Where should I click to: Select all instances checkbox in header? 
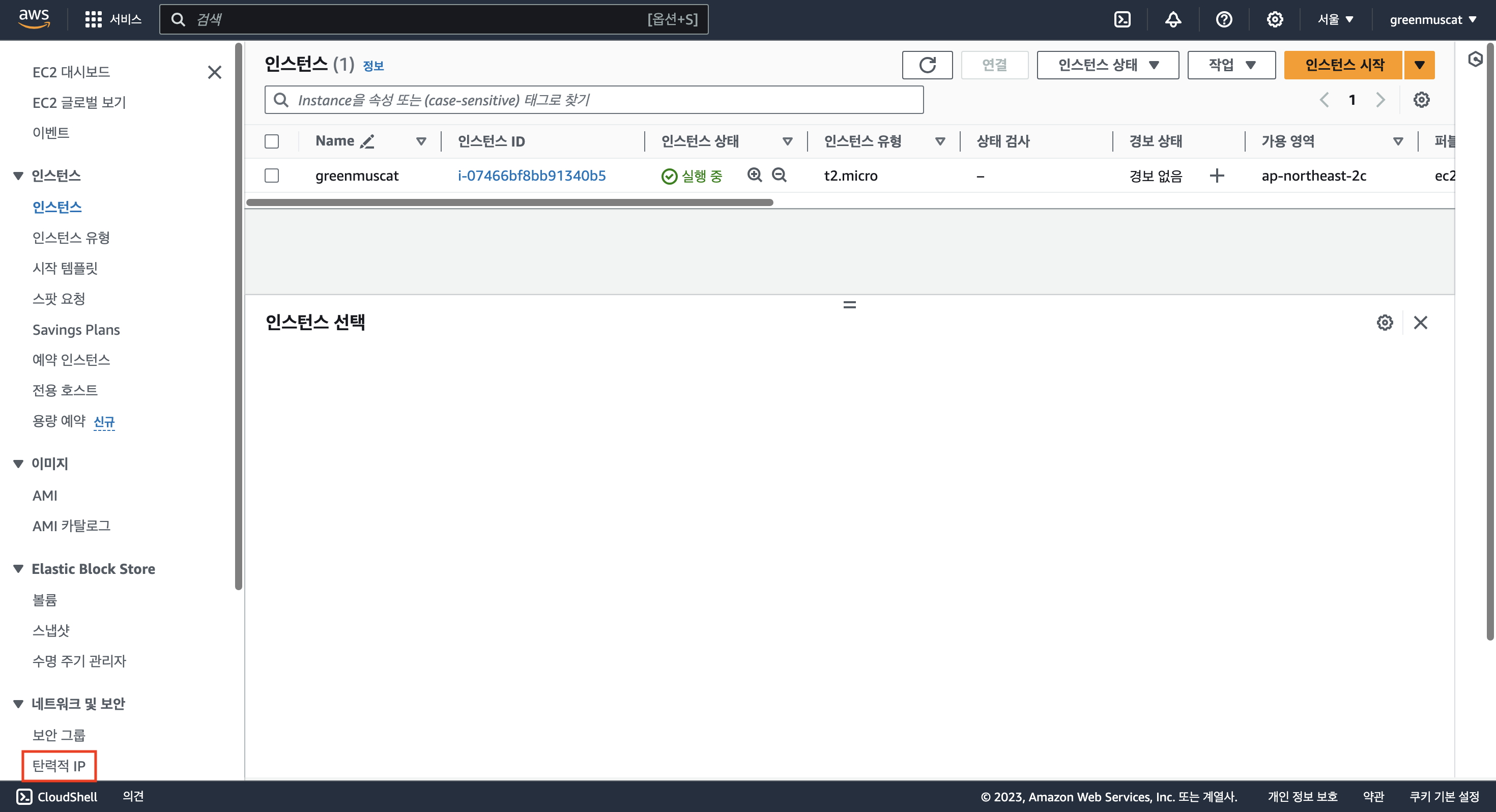tap(272, 141)
